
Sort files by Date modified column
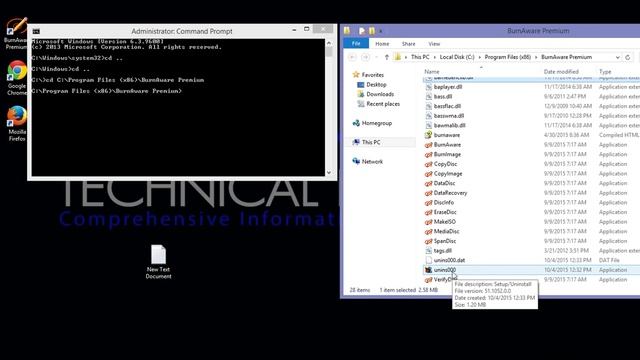click(561, 72)
